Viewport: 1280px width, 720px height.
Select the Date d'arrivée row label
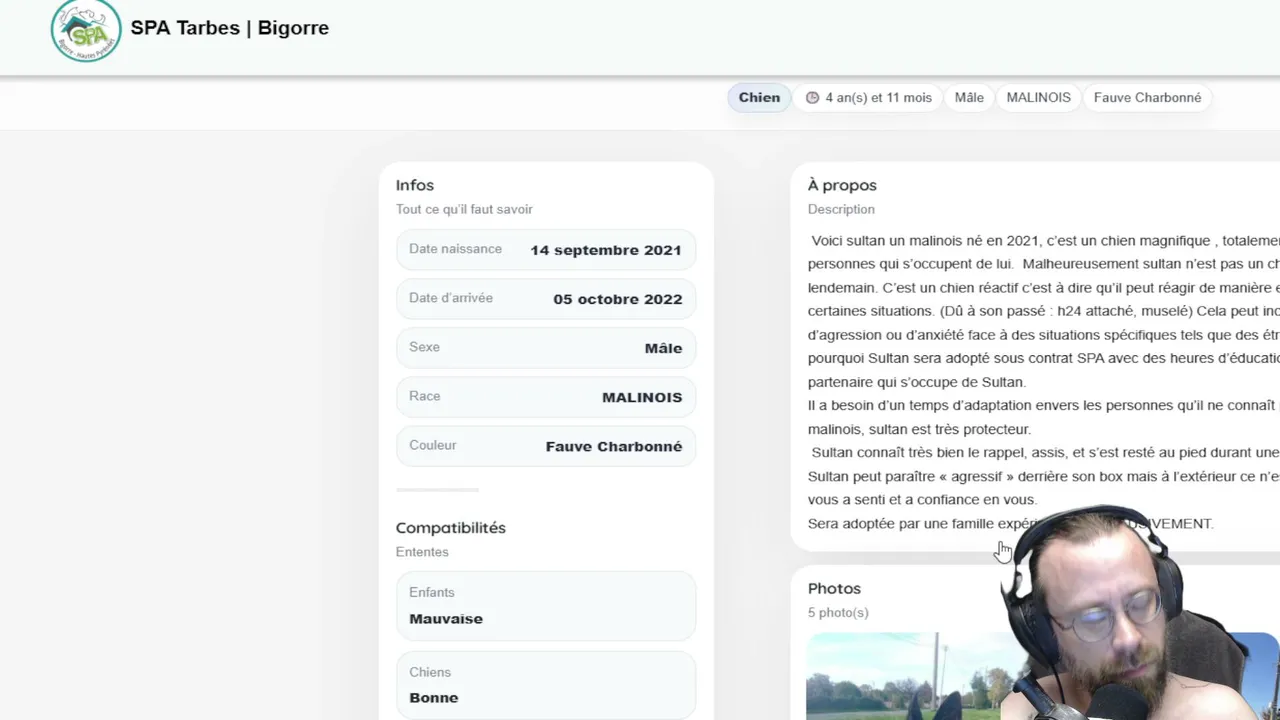pyautogui.click(x=451, y=298)
